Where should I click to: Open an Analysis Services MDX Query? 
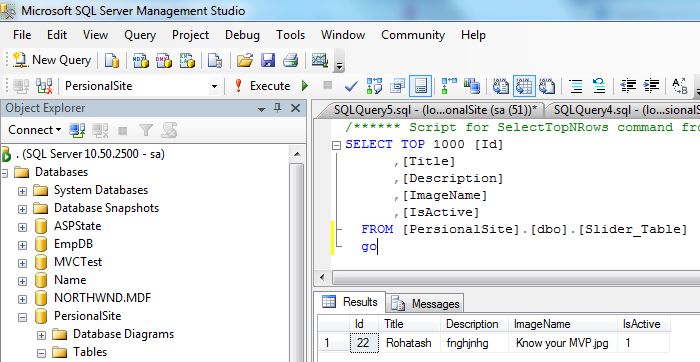141,60
